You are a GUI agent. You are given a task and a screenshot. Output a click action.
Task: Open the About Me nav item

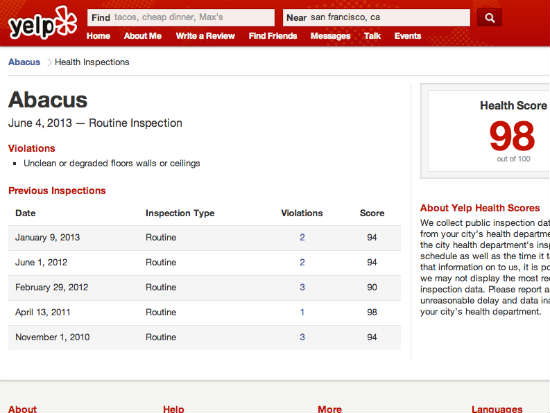tap(142, 36)
